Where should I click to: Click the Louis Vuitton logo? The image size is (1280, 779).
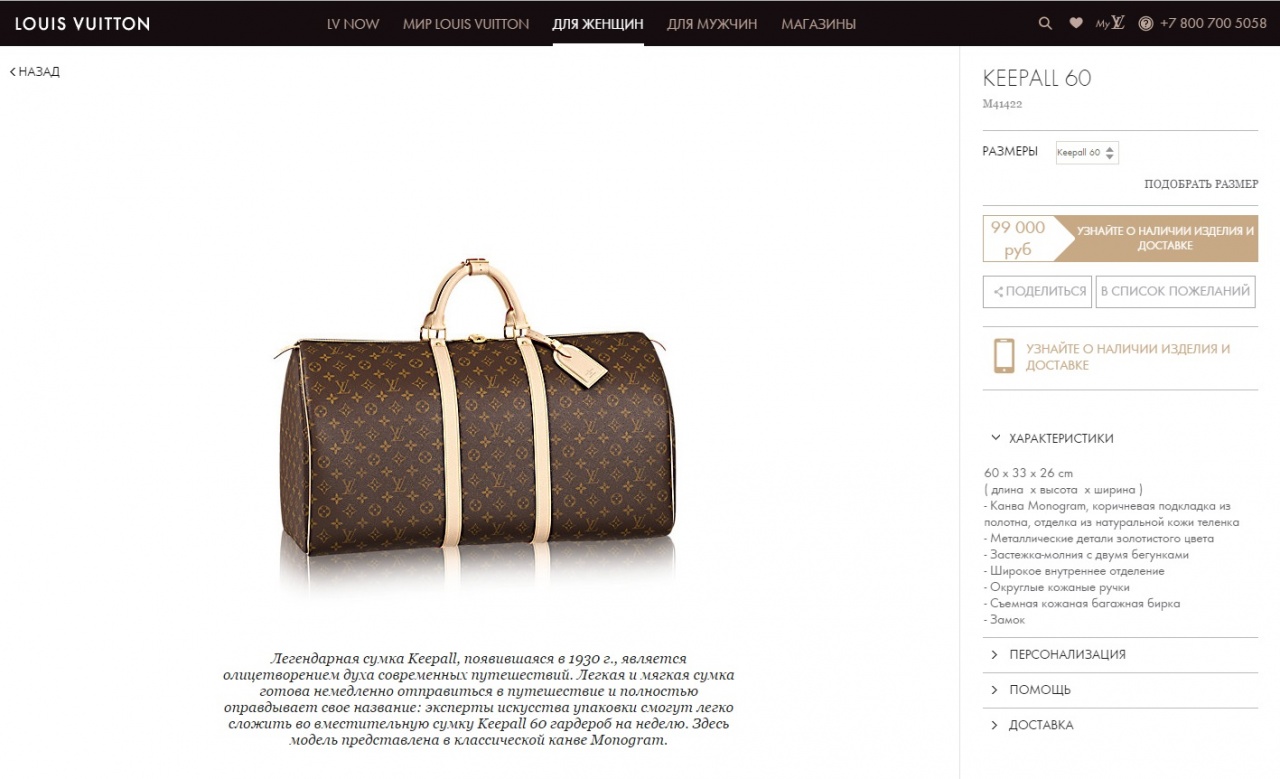[82, 23]
